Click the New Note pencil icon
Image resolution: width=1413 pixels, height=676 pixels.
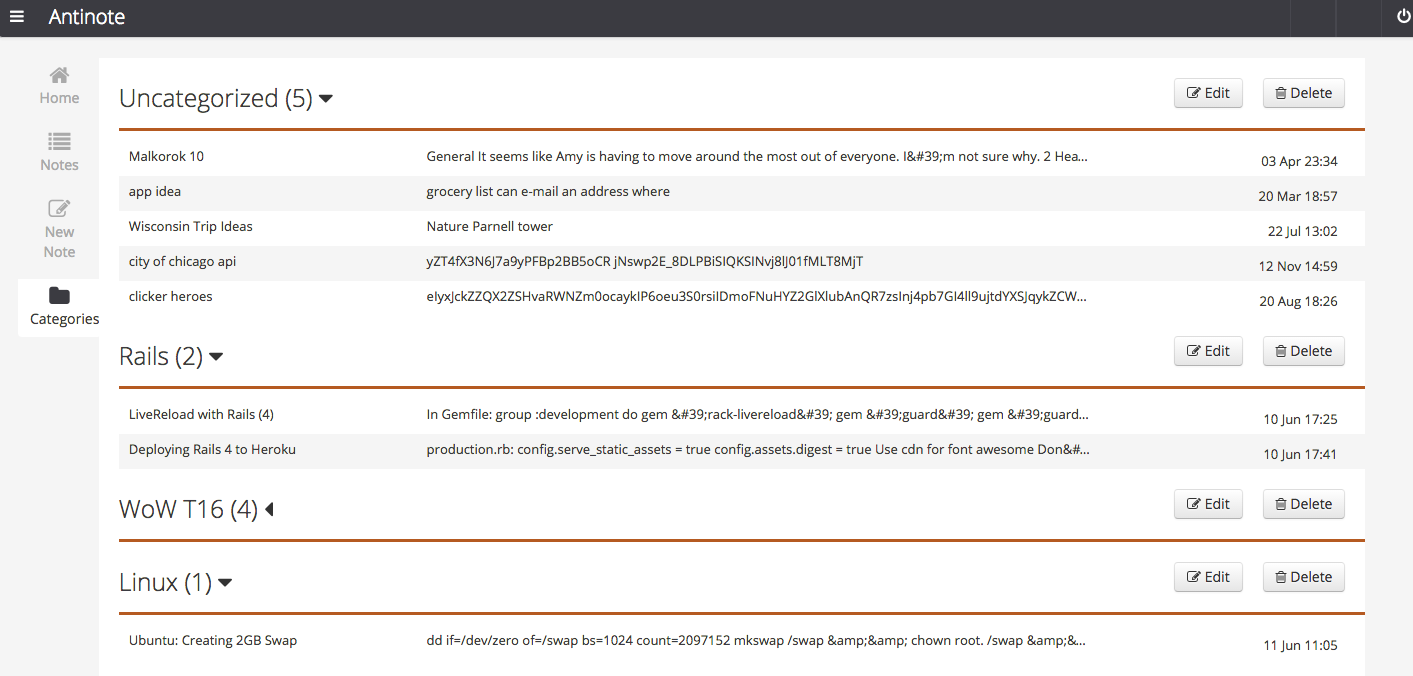[59, 209]
